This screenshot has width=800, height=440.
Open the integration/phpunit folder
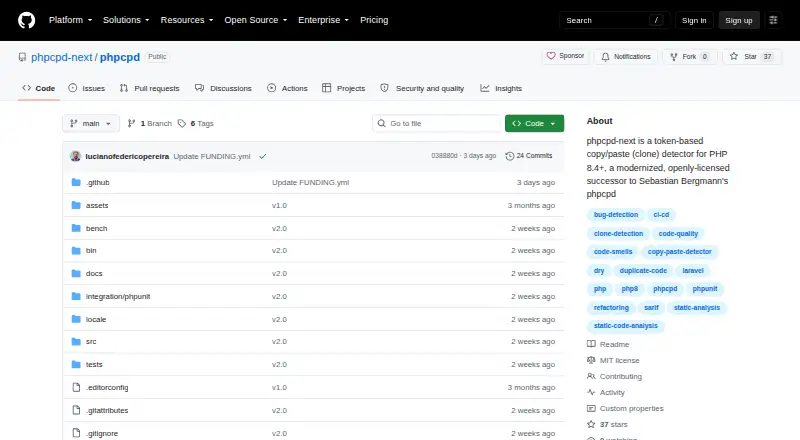tap(118, 297)
